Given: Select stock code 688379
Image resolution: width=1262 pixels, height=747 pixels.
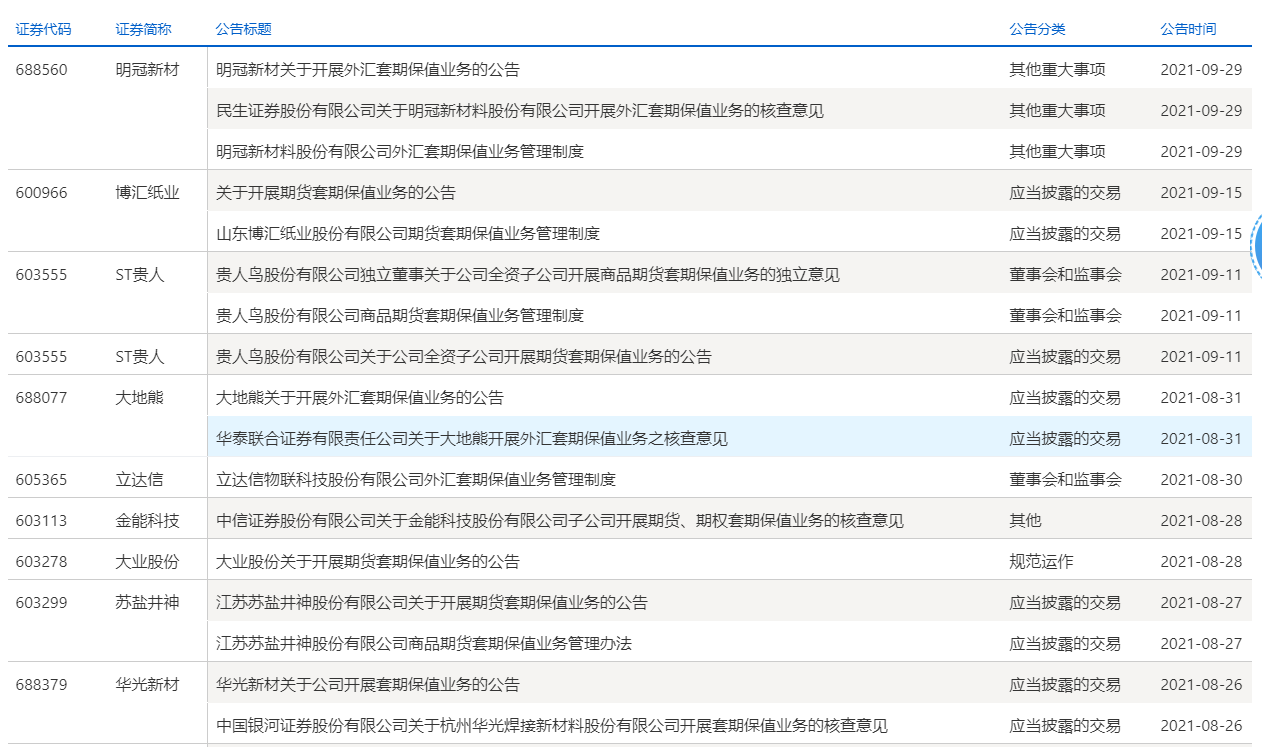Looking at the screenshot, I should pyautogui.click(x=42, y=685).
